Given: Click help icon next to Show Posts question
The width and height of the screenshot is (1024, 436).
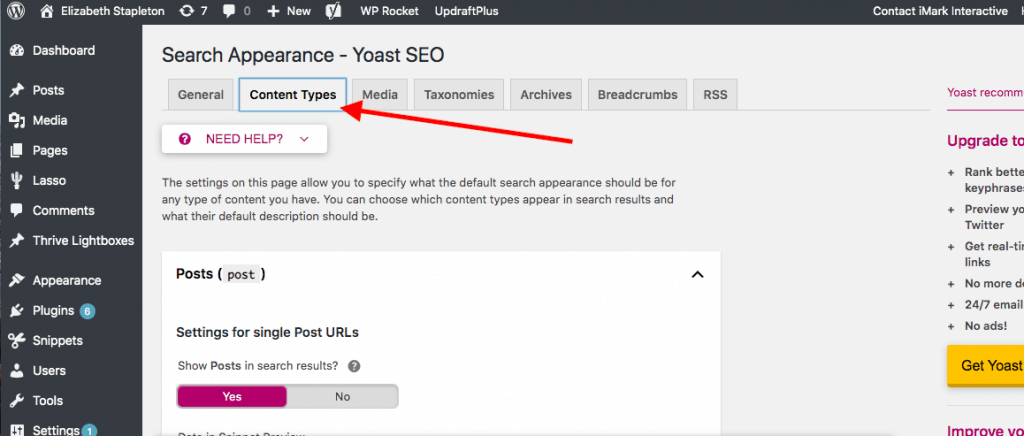Looking at the screenshot, I should click(354, 366).
